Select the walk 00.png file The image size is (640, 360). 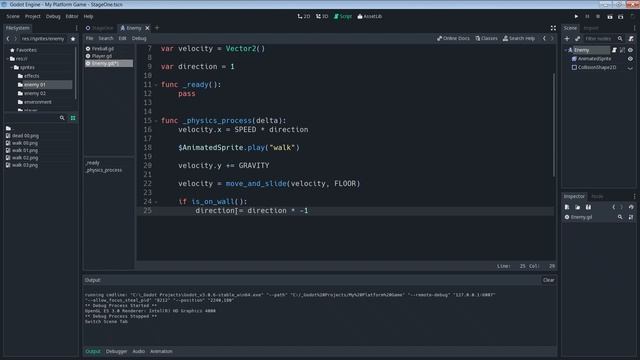point(24,143)
